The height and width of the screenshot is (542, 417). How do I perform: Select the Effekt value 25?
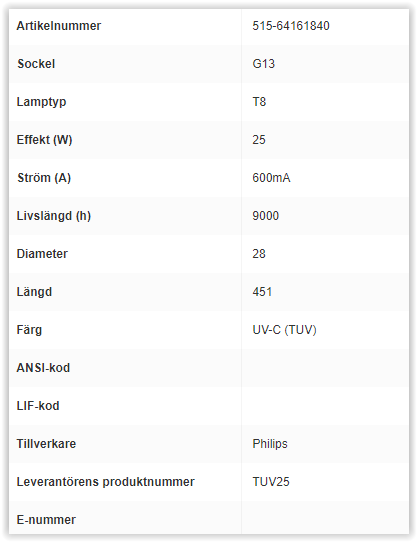tap(259, 140)
